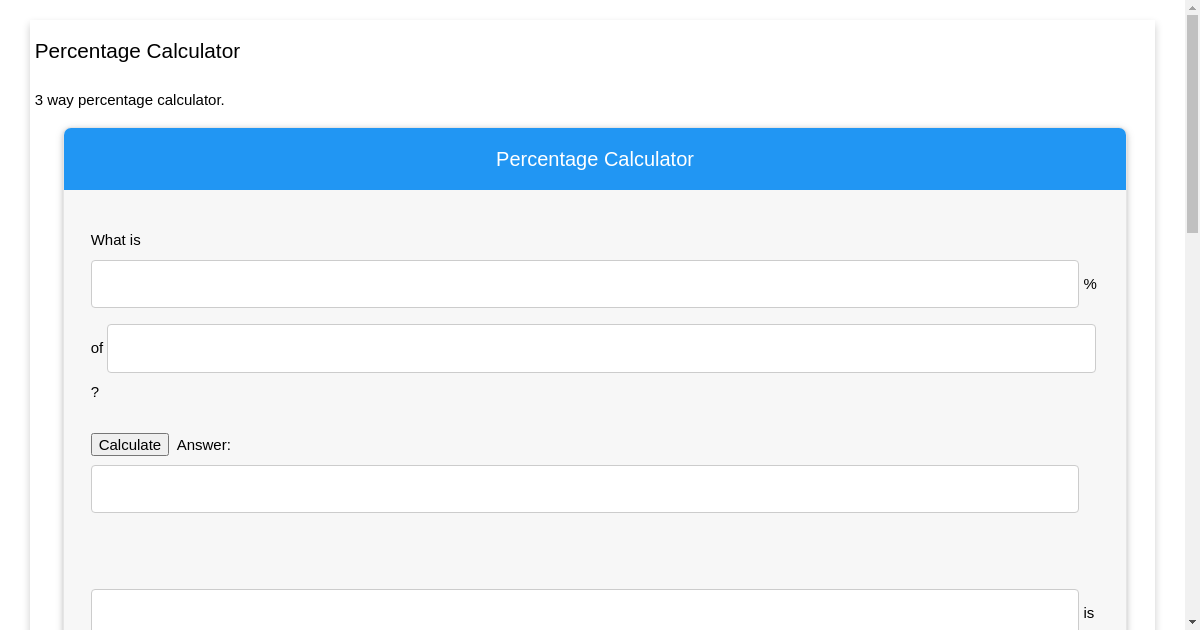Click the blue Percentage Calculator header bar
This screenshot has width=1200, height=630.
(x=595, y=159)
